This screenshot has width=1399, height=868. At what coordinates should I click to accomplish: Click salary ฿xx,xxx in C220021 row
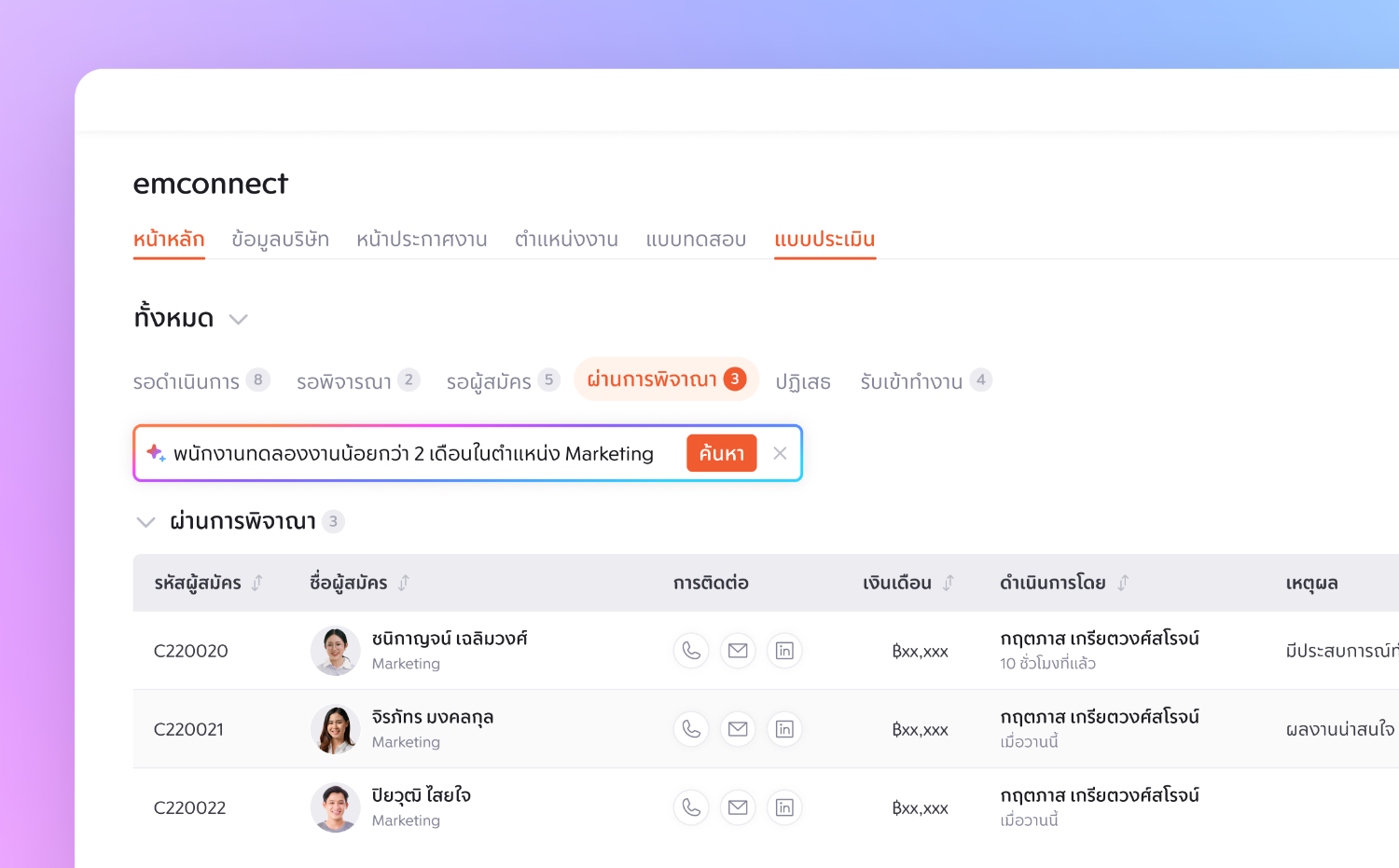[x=920, y=729]
